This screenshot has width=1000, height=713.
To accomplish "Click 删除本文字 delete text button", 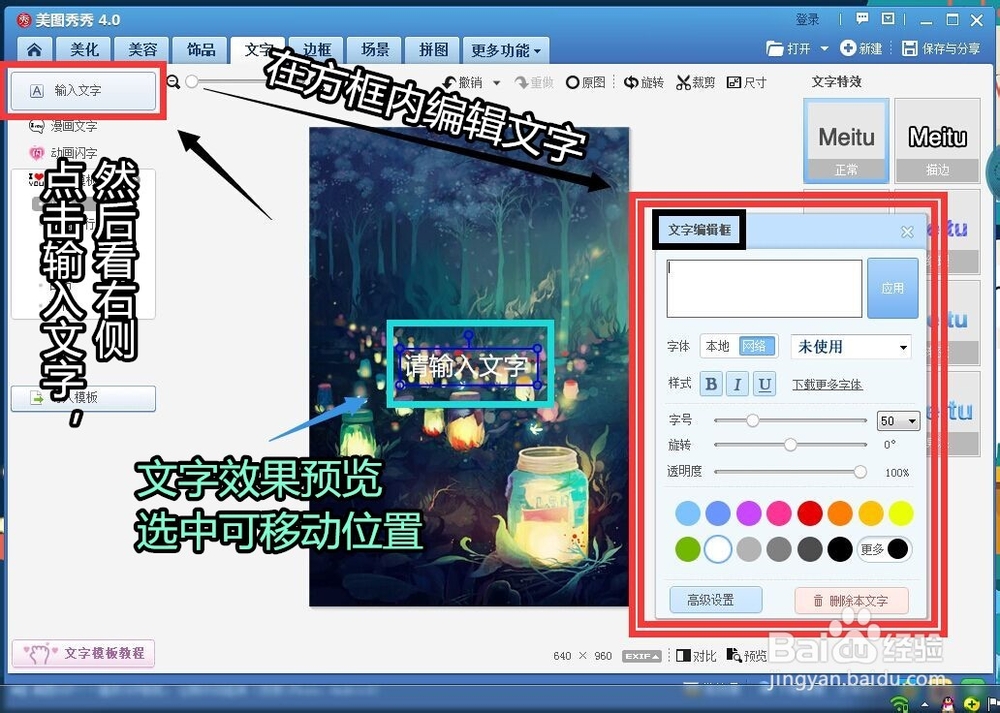I will coord(851,601).
